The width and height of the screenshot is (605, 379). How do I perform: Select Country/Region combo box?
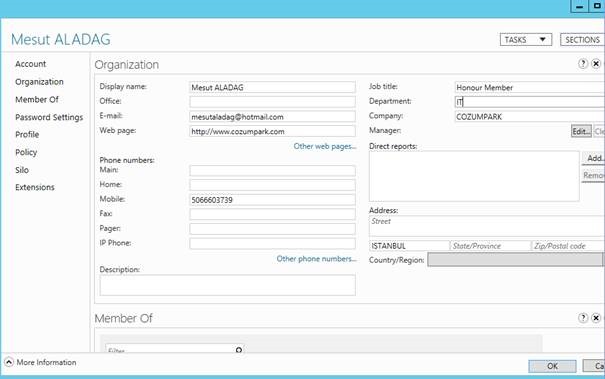pos(515,260)
